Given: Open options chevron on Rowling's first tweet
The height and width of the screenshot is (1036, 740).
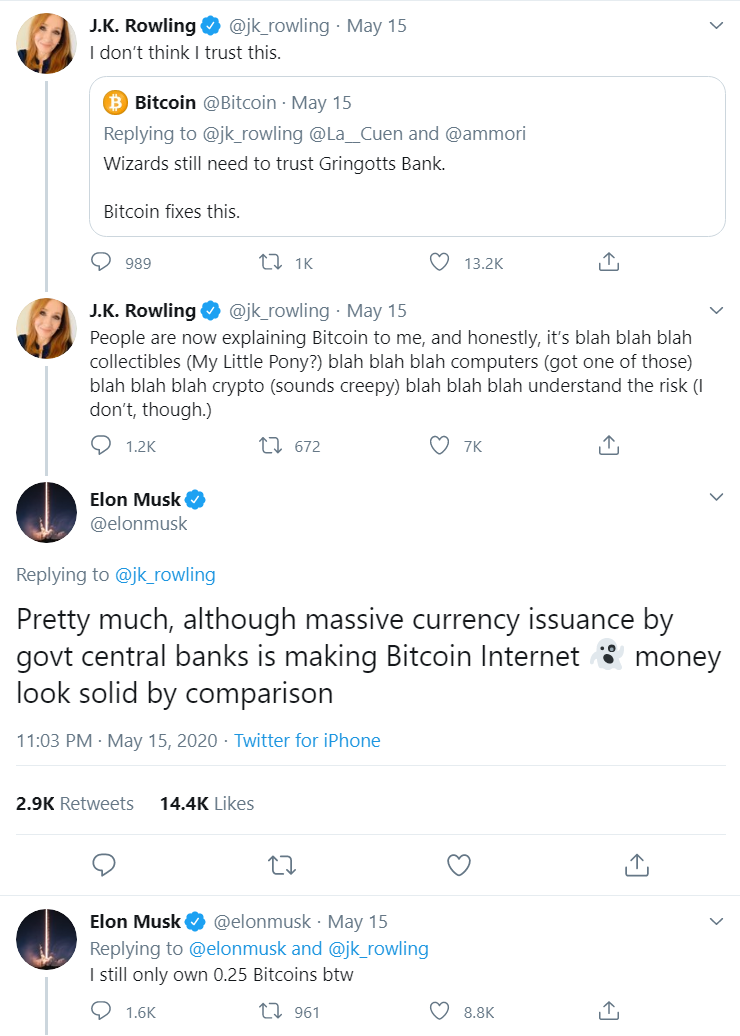Looking at the screenshot, I should (x=716, y=27).
